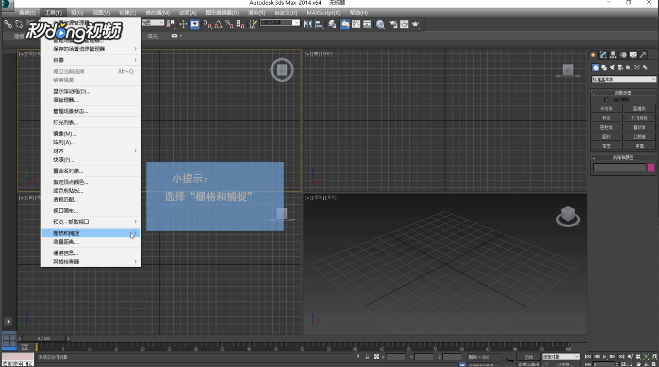The height and width of the screenshot is (367, 659).
Task: Open the Curve Editor icon
Action: [356, 24]
